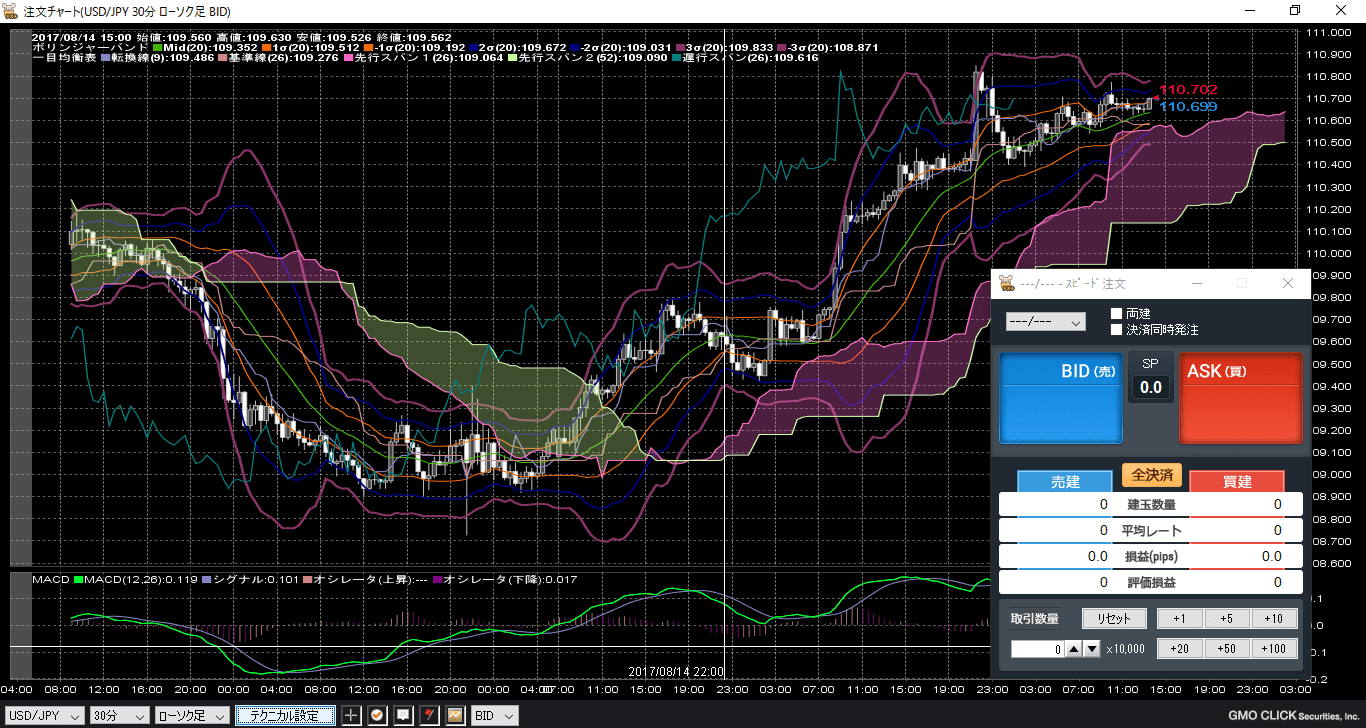Close the speed order window
Viewport: 1366px width, 728px height.
click(x=1288, y=283)
